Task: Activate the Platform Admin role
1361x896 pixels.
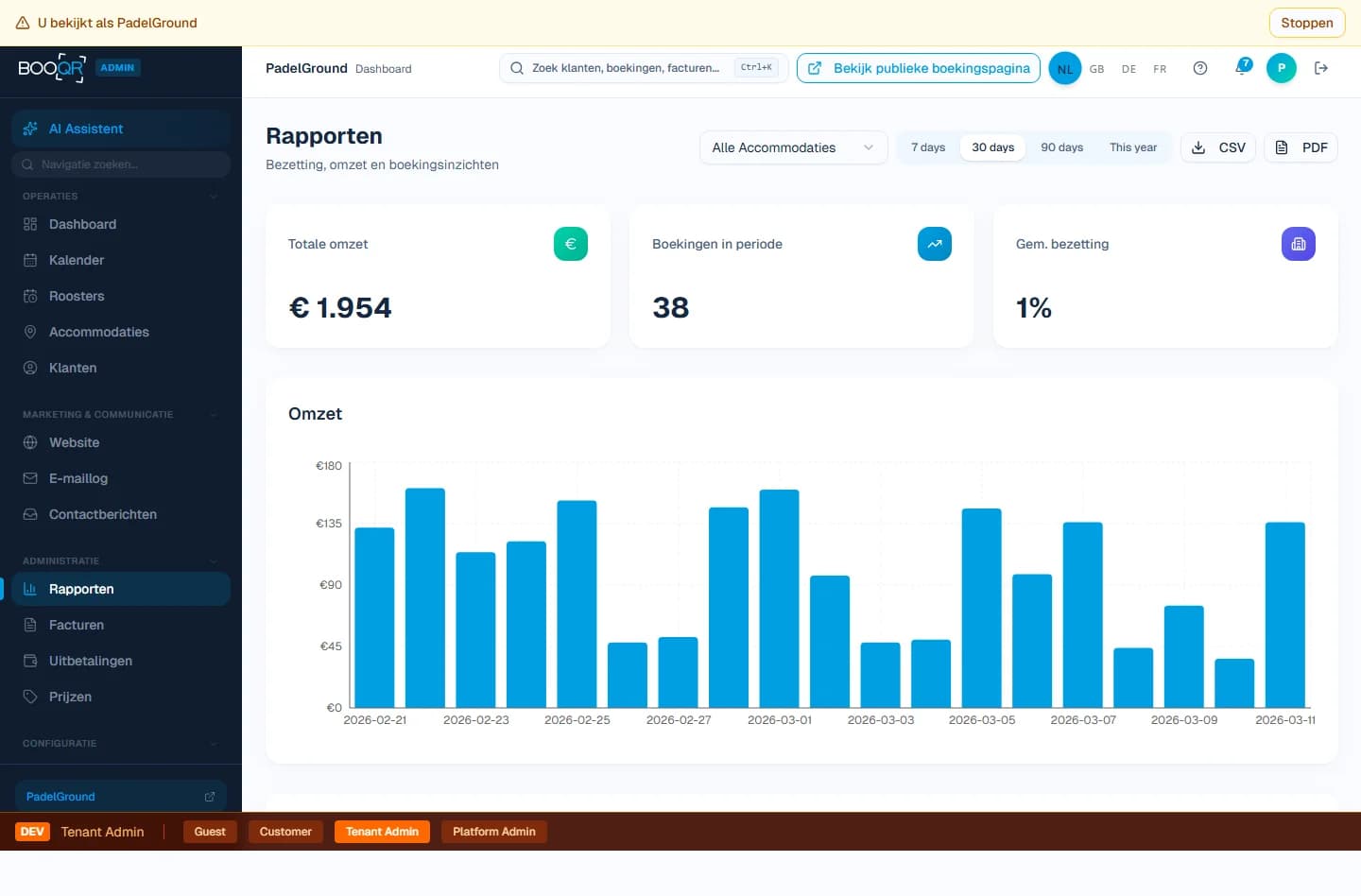Action: pos(493,832)
